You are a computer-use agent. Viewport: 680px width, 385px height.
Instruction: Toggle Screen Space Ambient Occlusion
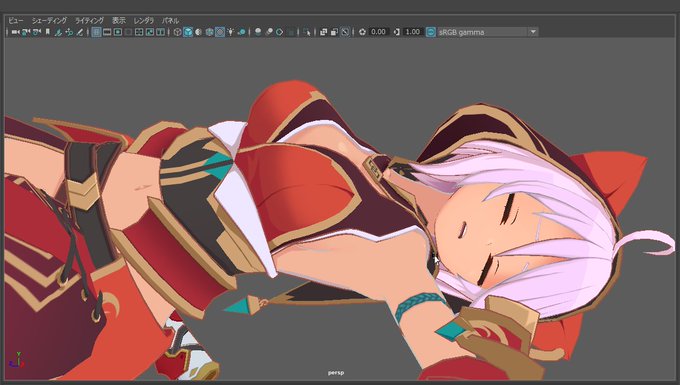point(258,32)
